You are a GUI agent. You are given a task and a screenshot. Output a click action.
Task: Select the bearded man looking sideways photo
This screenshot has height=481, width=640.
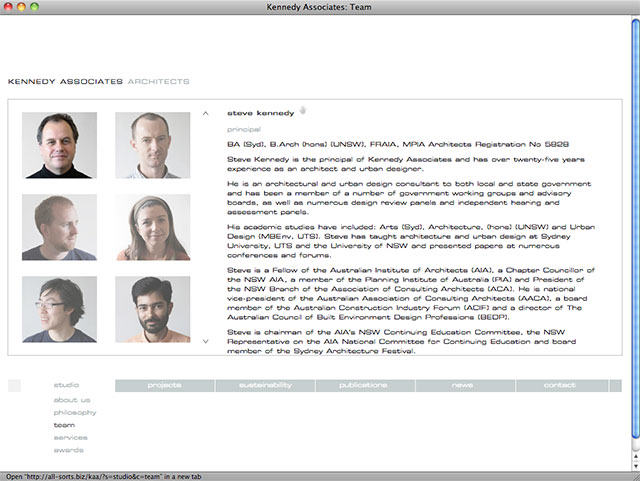(x=60, y=227)
